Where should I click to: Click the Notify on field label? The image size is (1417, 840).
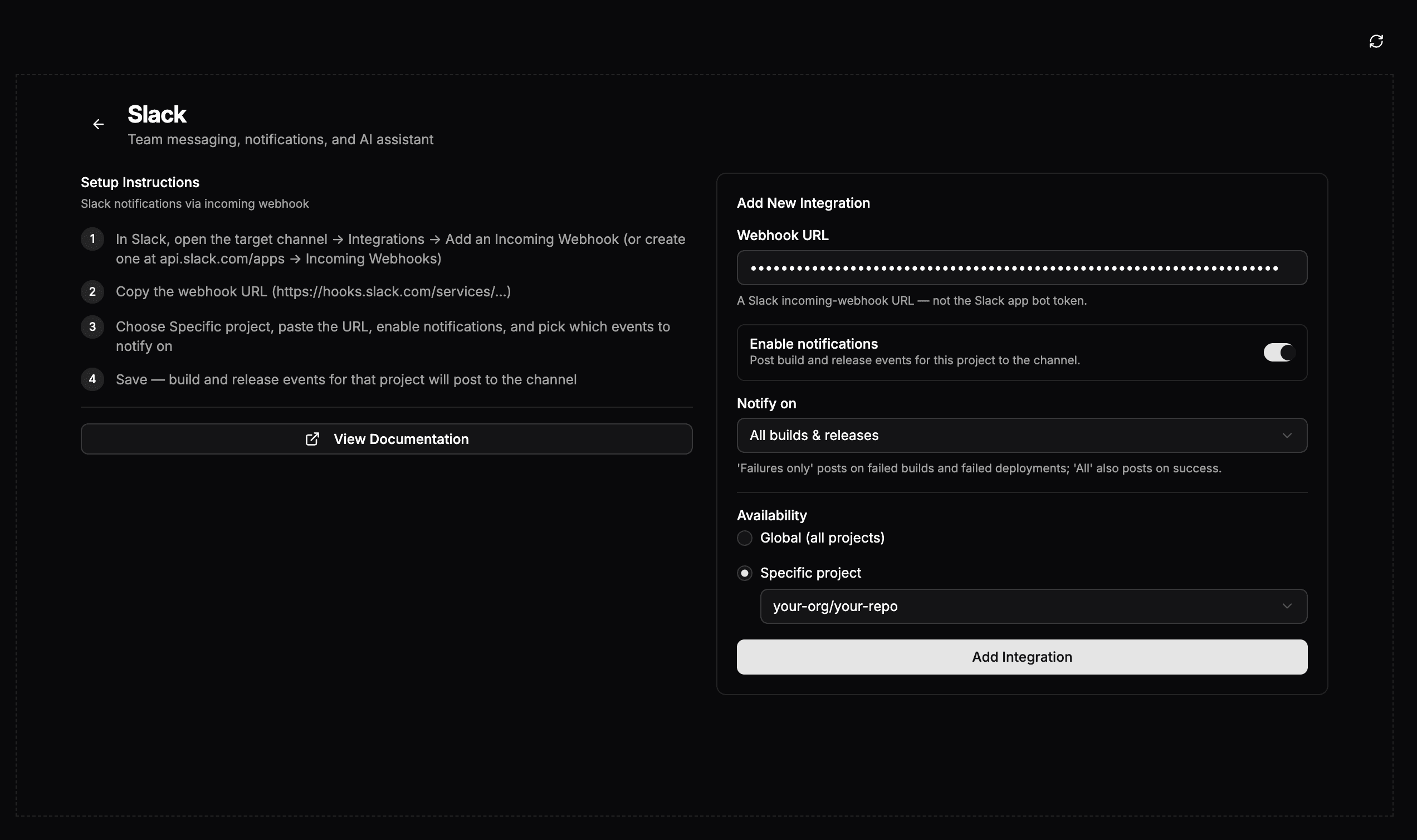pyautogui.click(x=766, y=403)
